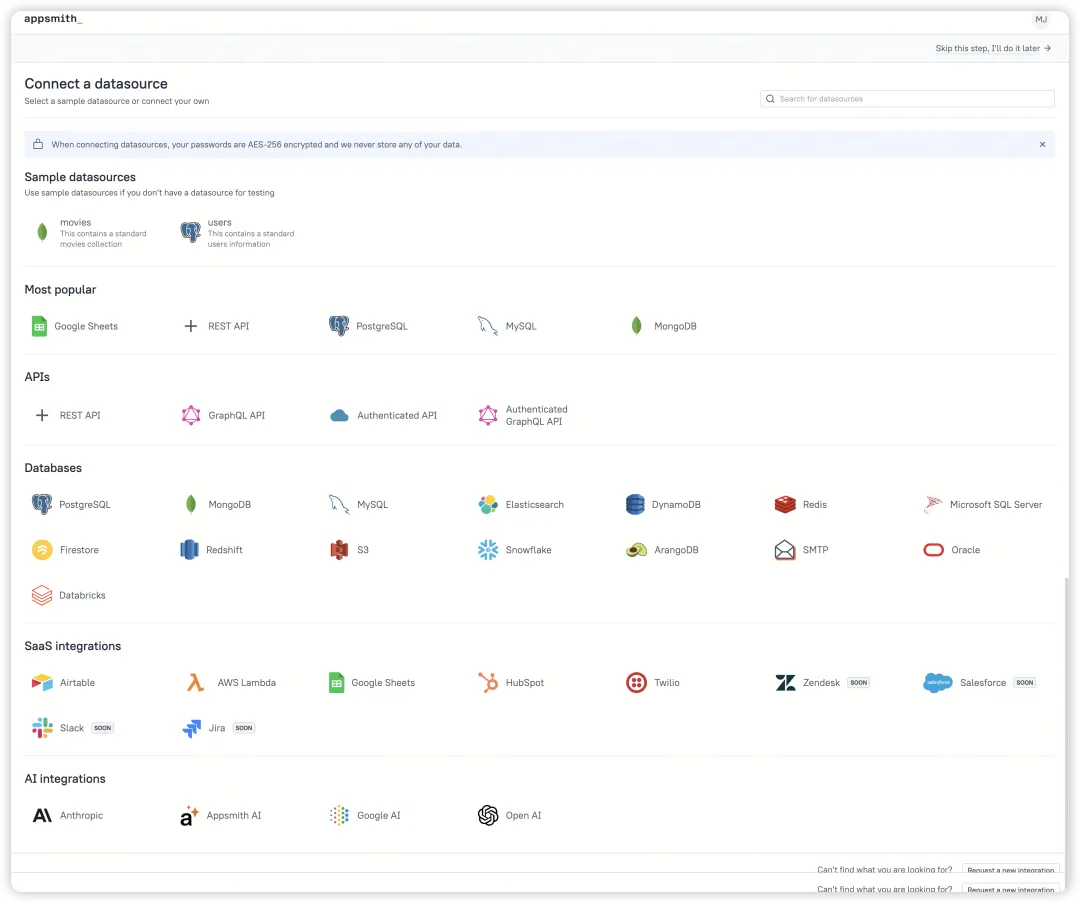Viewport: 1080px width, 903px height.
Task: Open the DynamoDB icon
Action: tap(635, 504)
